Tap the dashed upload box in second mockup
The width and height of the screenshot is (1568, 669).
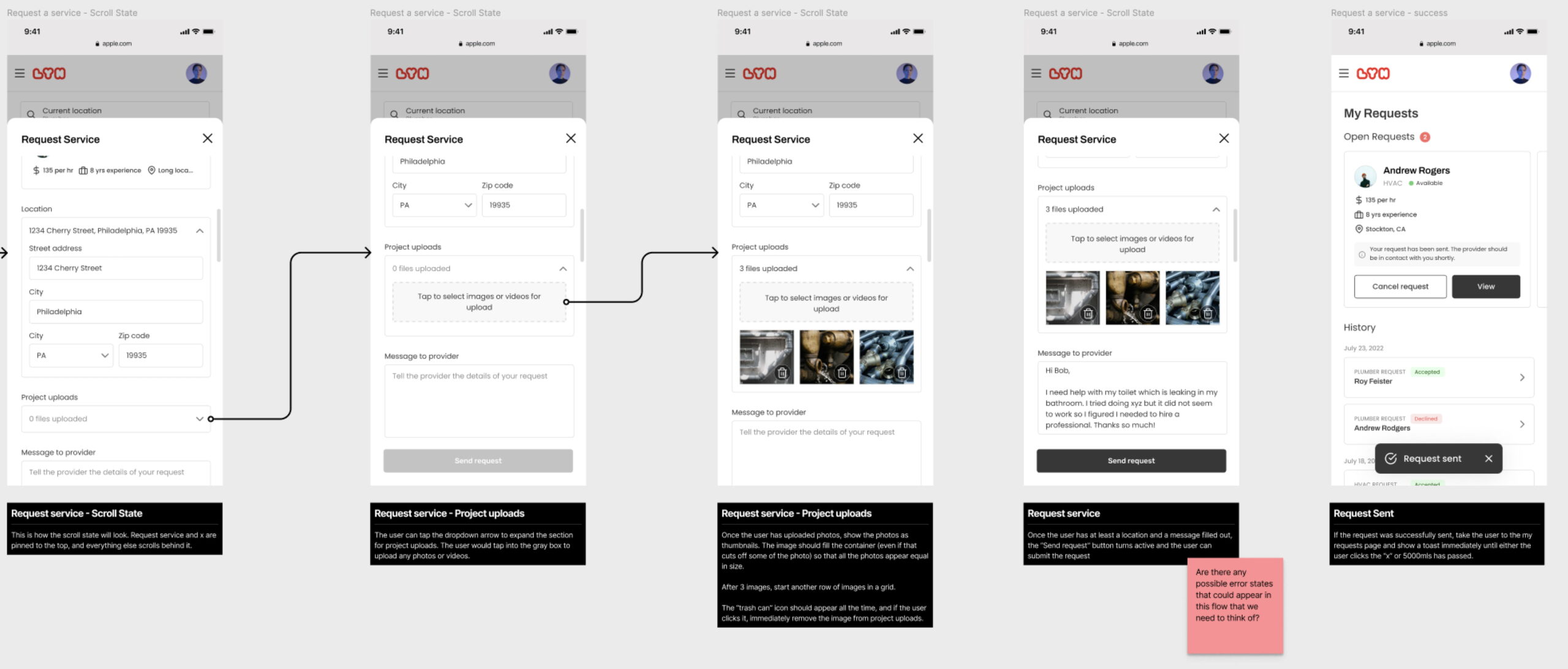pos(479,302)
